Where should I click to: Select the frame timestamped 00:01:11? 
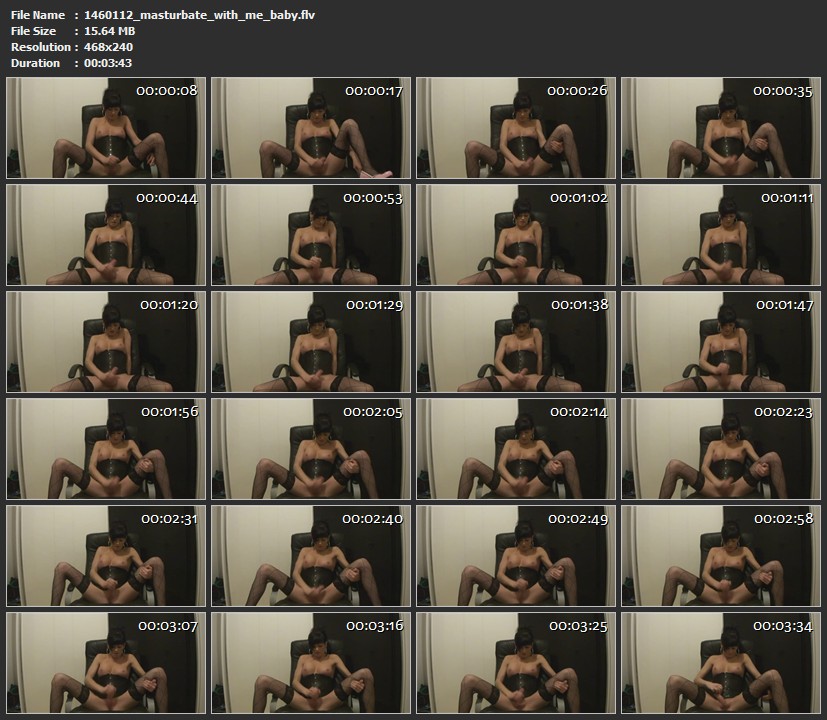721,235
